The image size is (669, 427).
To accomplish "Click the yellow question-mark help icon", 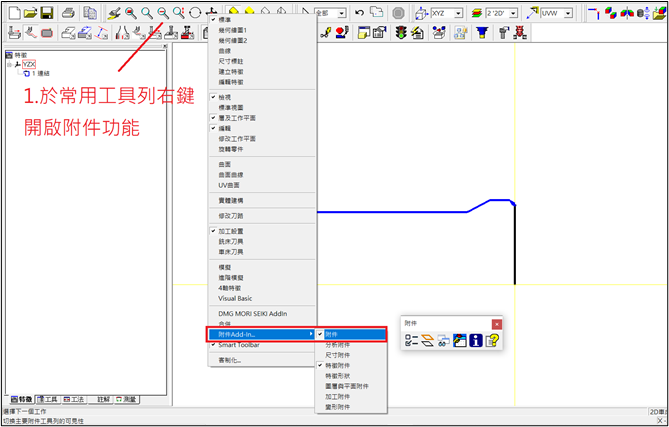I will click(492, 341).
